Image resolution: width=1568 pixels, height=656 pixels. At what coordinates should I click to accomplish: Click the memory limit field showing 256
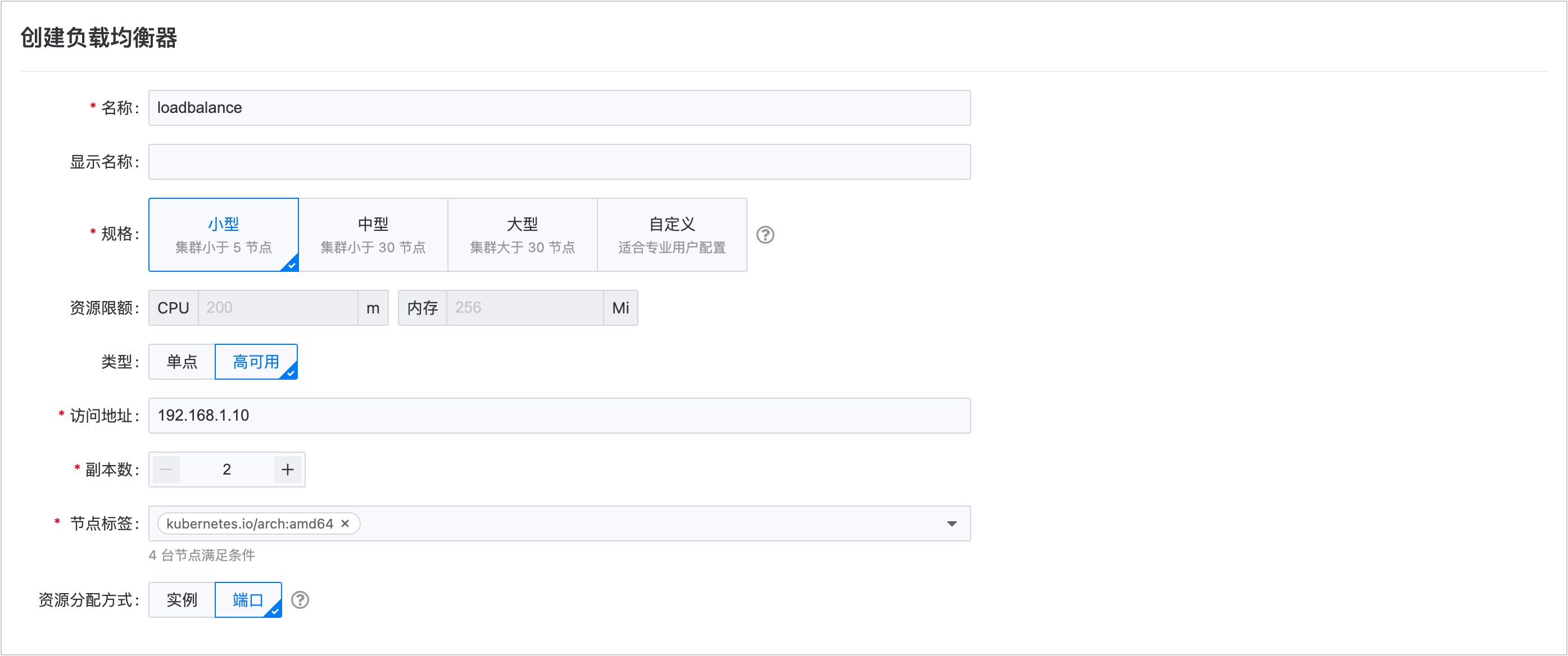pyautogui.click(x=525, y=308)
